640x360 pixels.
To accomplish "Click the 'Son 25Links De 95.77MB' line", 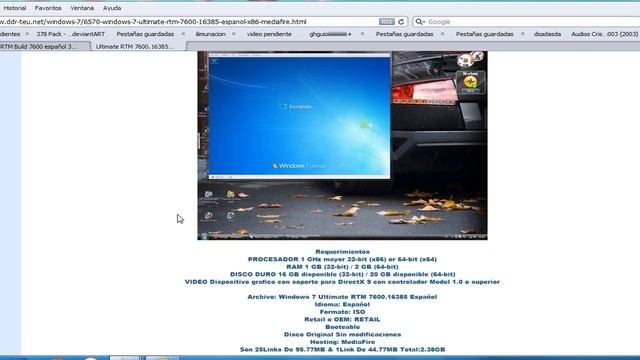I will click(x=342, y=349).
